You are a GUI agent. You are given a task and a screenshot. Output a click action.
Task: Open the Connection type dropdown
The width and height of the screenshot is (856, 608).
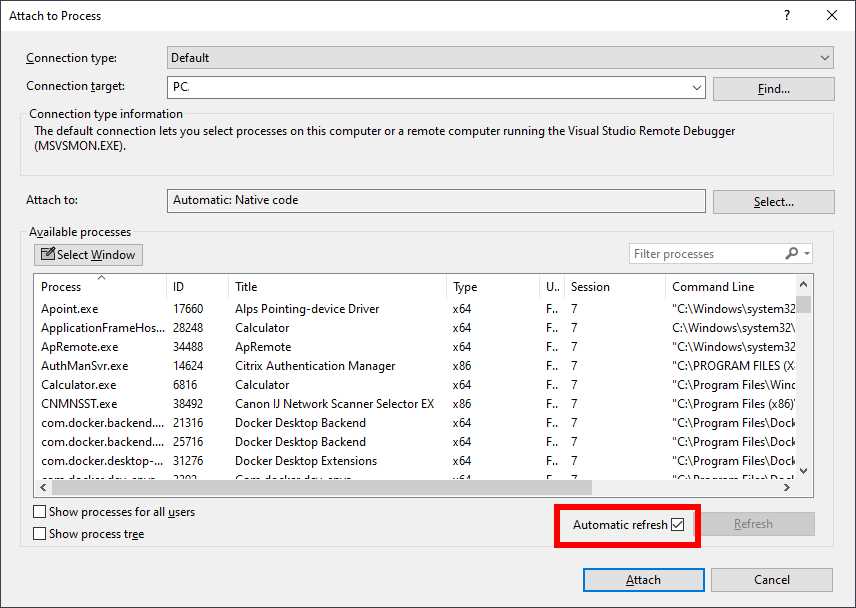click(825, 57)
